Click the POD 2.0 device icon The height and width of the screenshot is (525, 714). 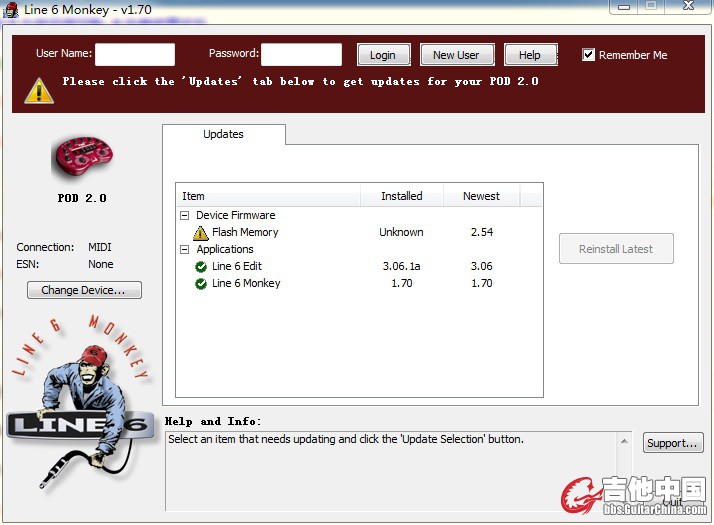(81, 158)
